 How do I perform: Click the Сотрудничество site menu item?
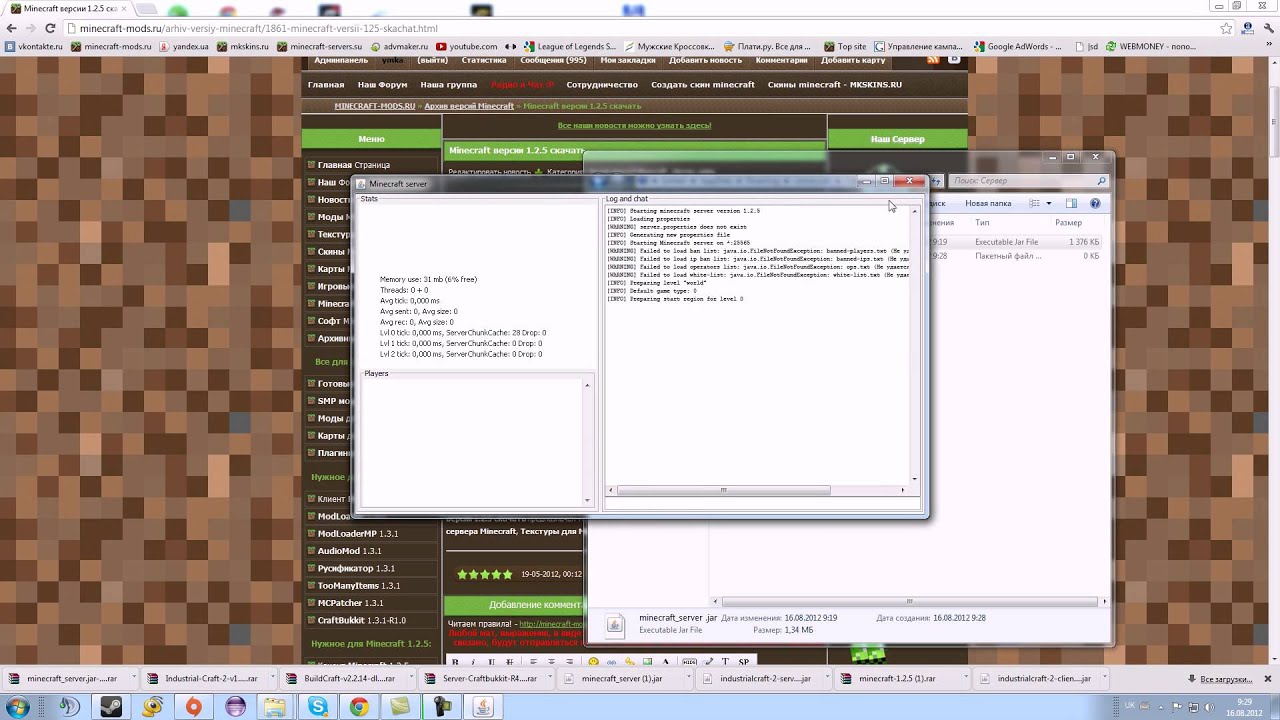coord(602,85)
